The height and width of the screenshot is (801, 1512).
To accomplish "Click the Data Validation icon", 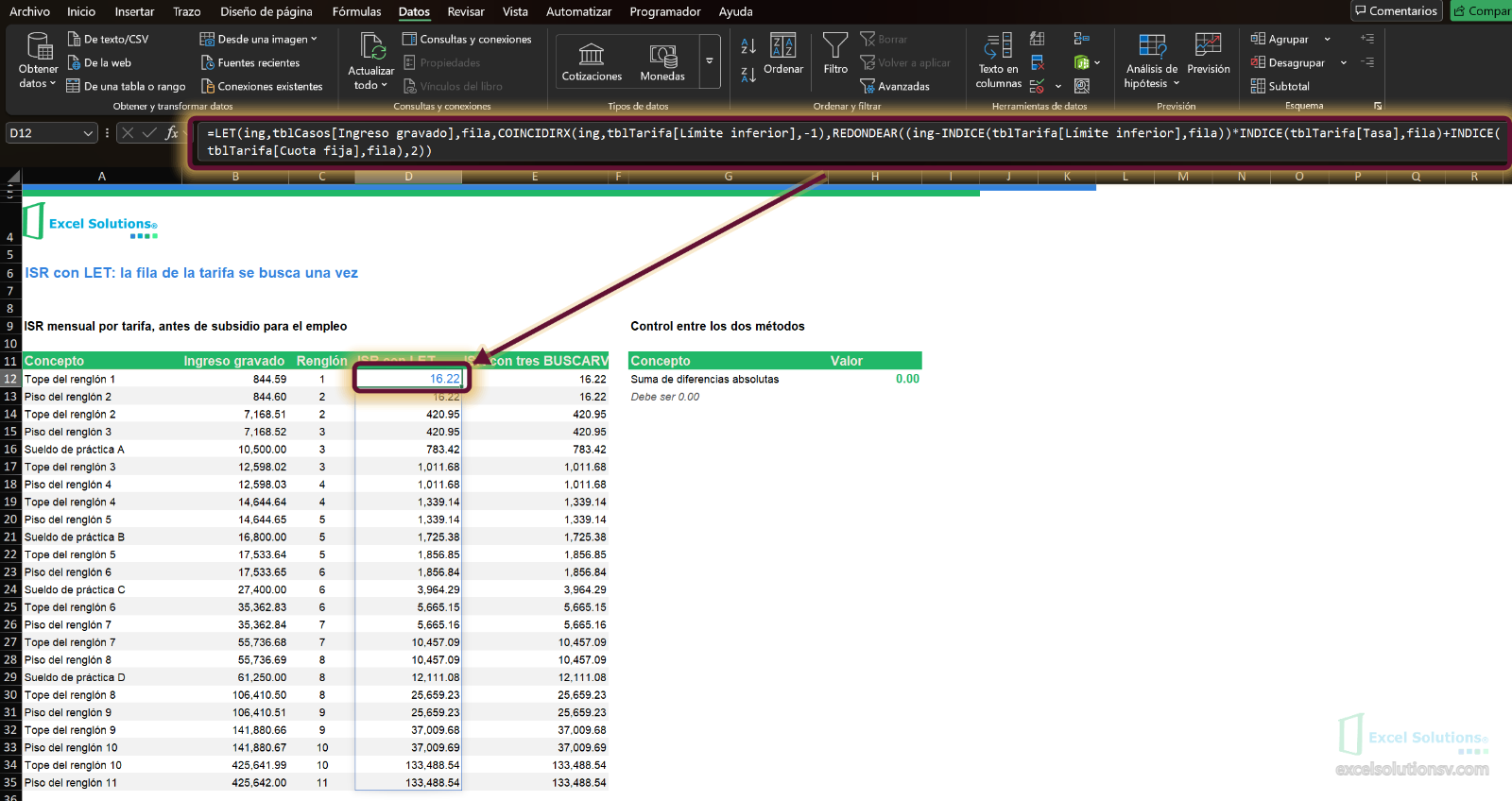I will 1038,86.
